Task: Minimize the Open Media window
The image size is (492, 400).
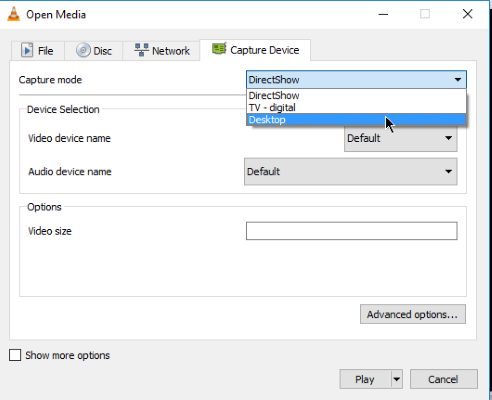Action: (383, 14)
